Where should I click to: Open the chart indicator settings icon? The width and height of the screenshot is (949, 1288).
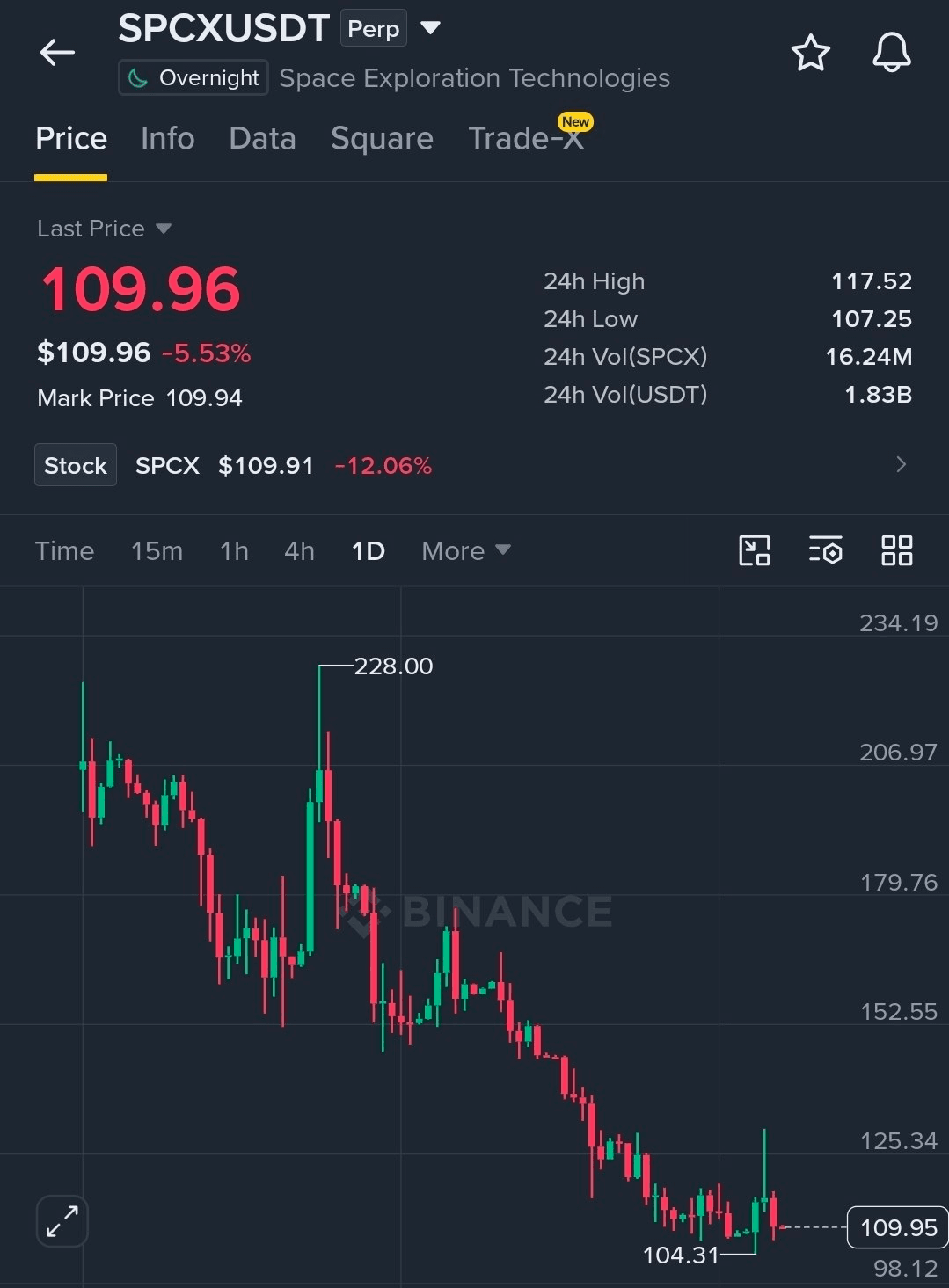coord(825,550)
